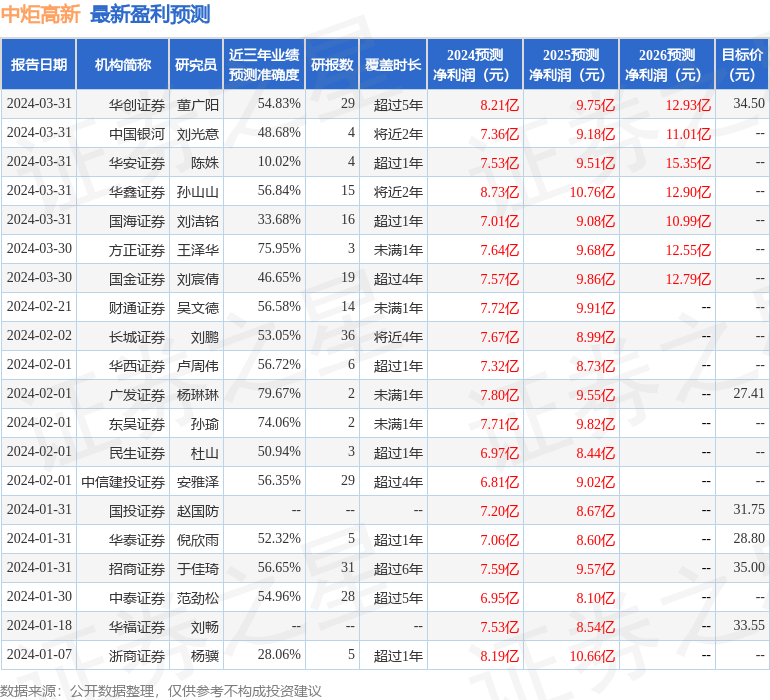Click analyst name 范劲松

point(197,597)
